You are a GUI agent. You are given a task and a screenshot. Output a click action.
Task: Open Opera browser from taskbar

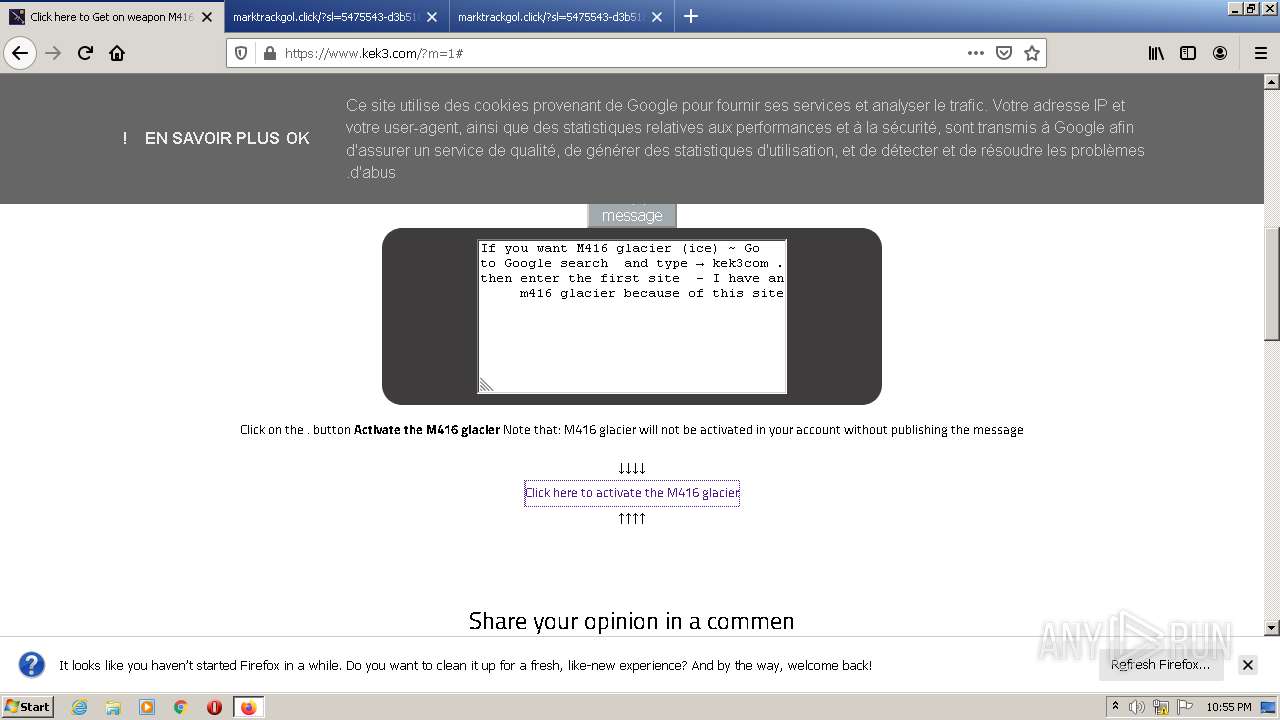point(214,707)
